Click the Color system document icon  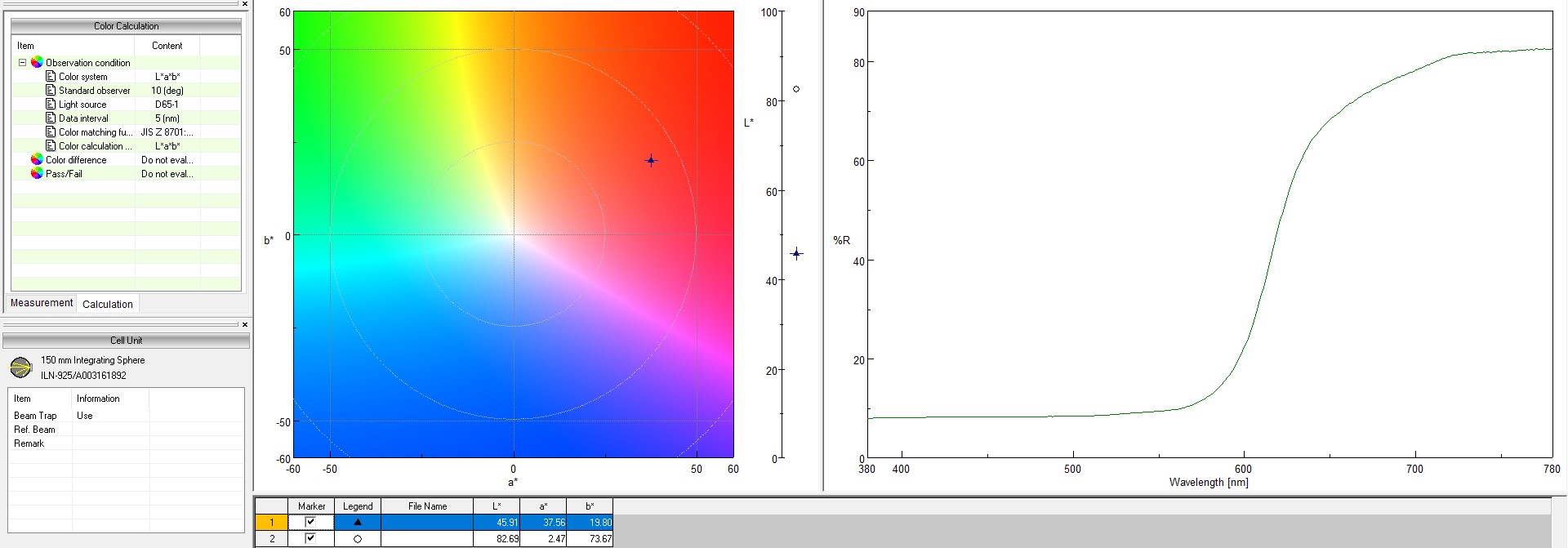point(51,76)
